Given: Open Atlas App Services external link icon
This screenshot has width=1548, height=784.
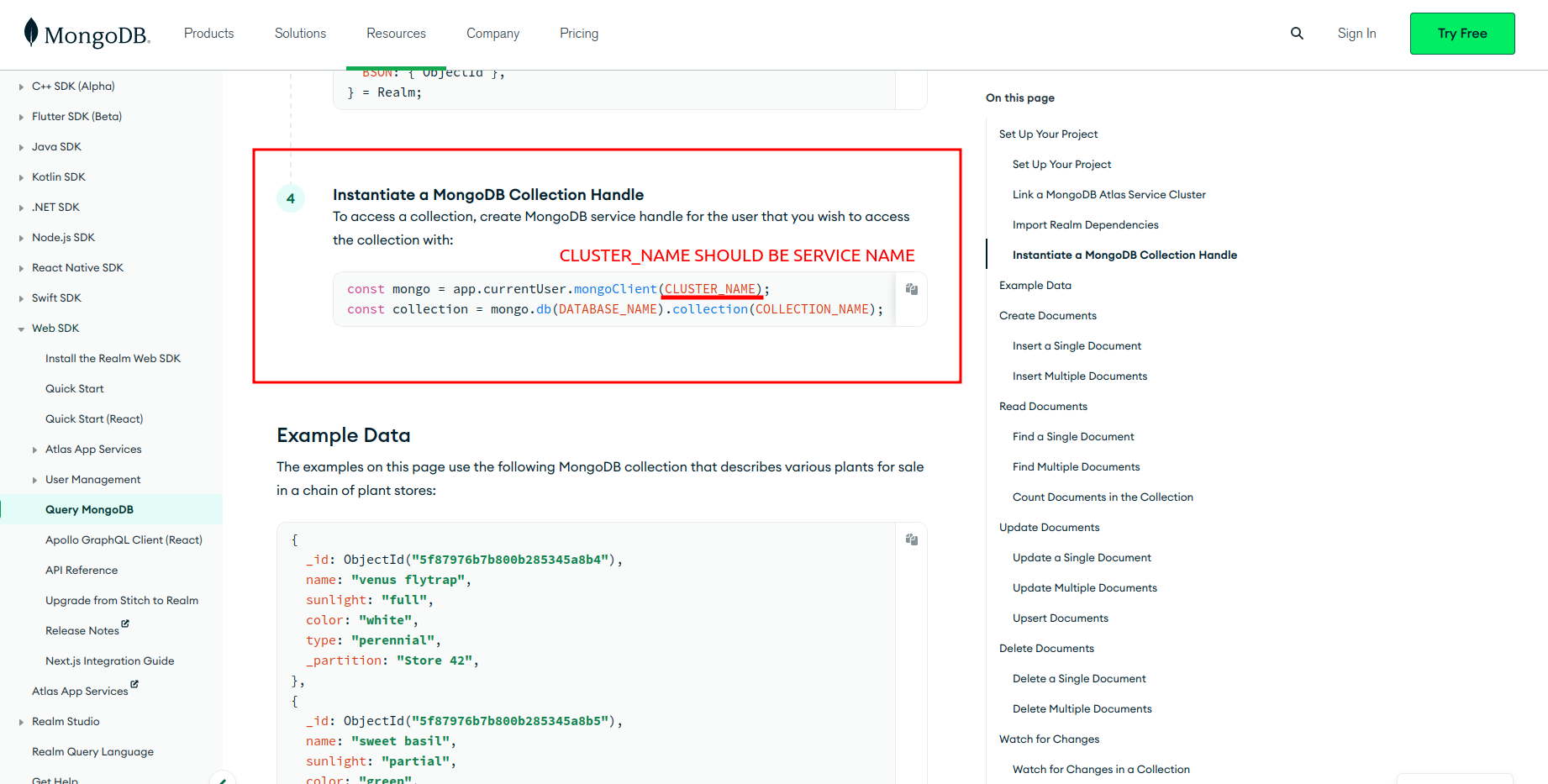Looking at the screenshot, I should point(134,685).
